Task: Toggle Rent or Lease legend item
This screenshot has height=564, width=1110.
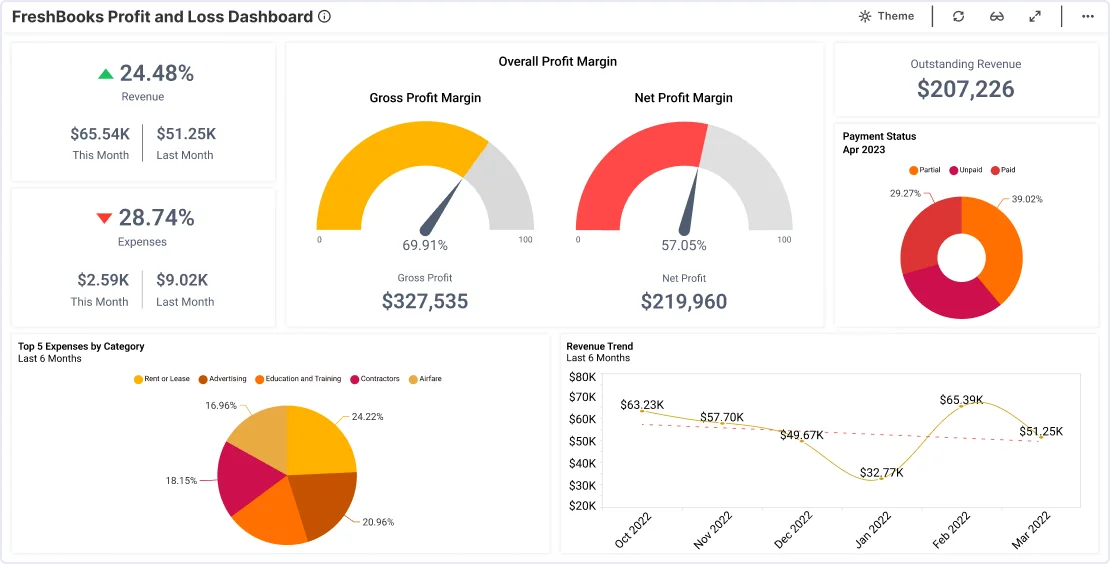Action: coord(161,379)
